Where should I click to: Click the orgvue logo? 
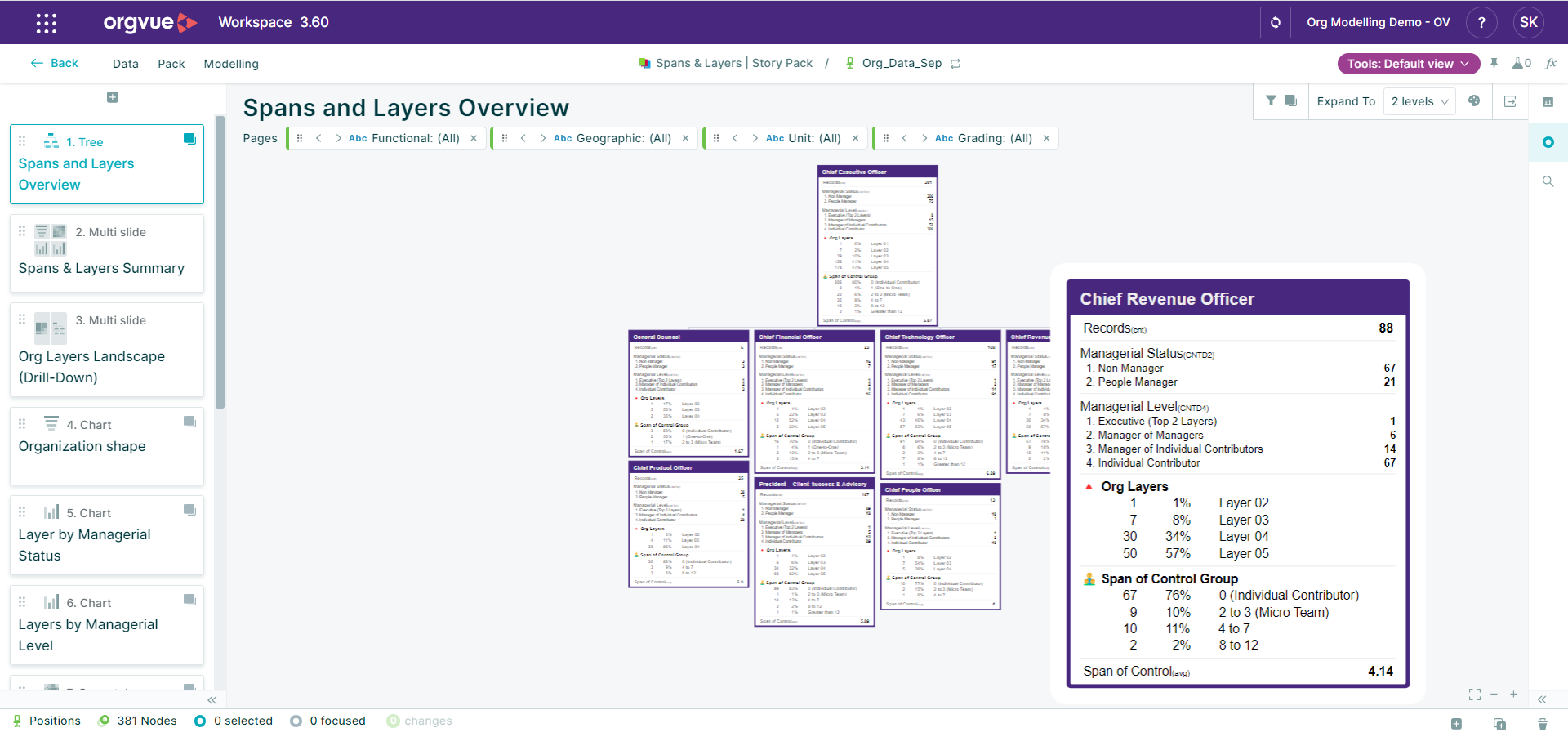150,22
